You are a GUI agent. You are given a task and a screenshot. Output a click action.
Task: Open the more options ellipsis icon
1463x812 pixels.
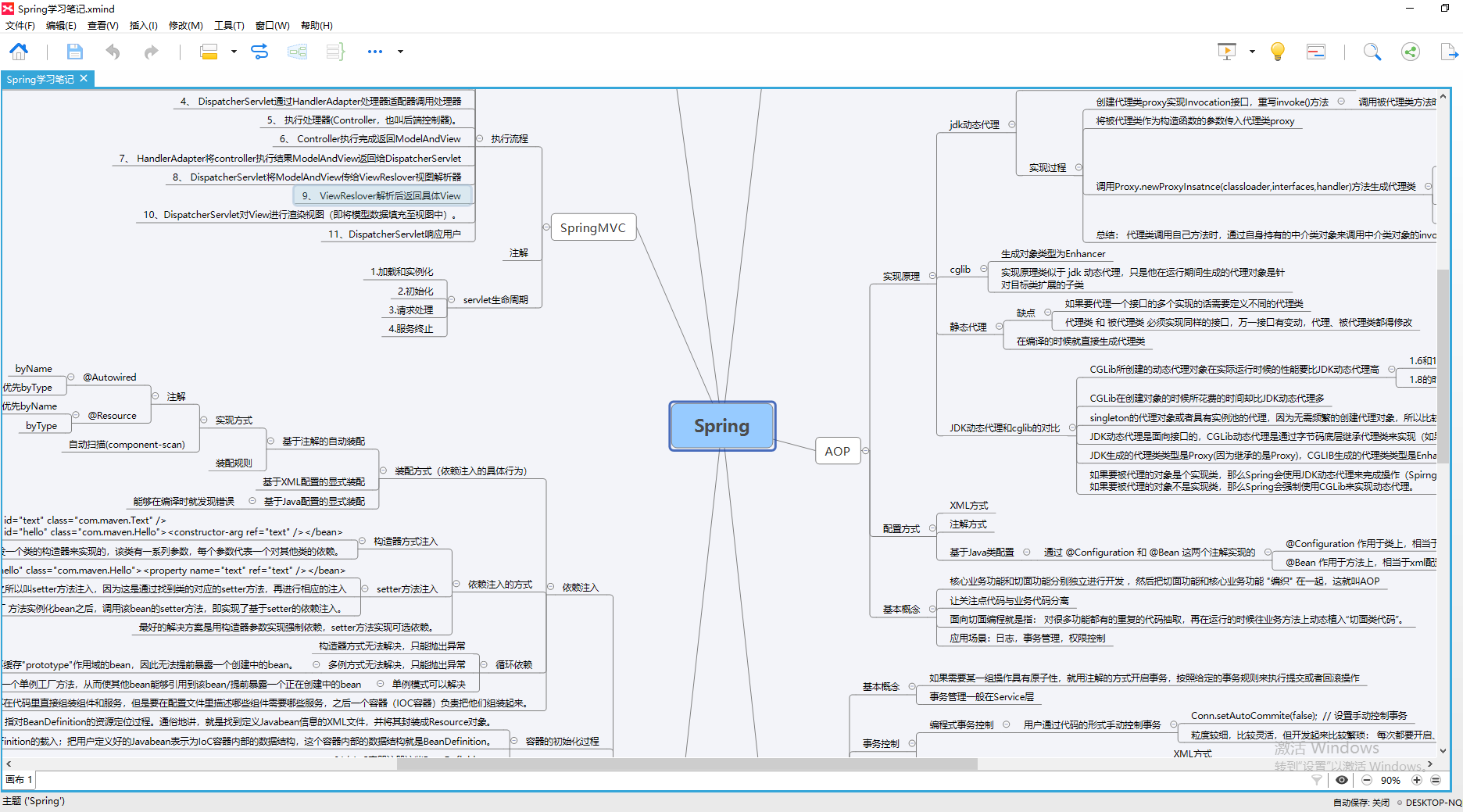[375, 52]
